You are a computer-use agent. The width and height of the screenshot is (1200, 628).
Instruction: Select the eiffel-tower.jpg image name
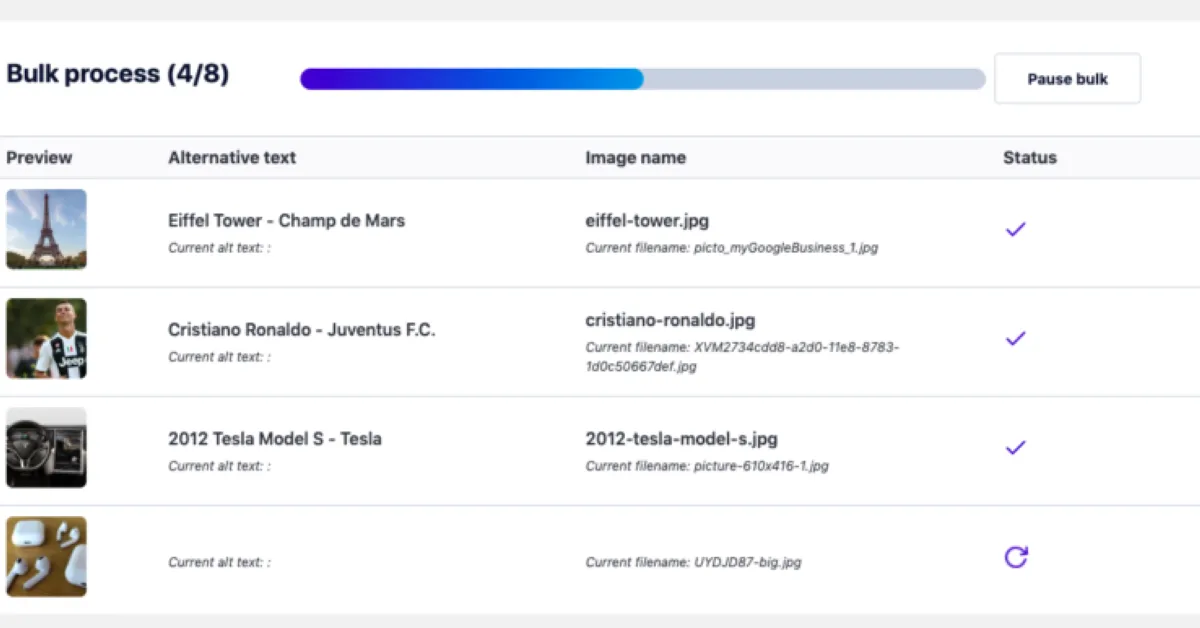click(x=647, y=220)
